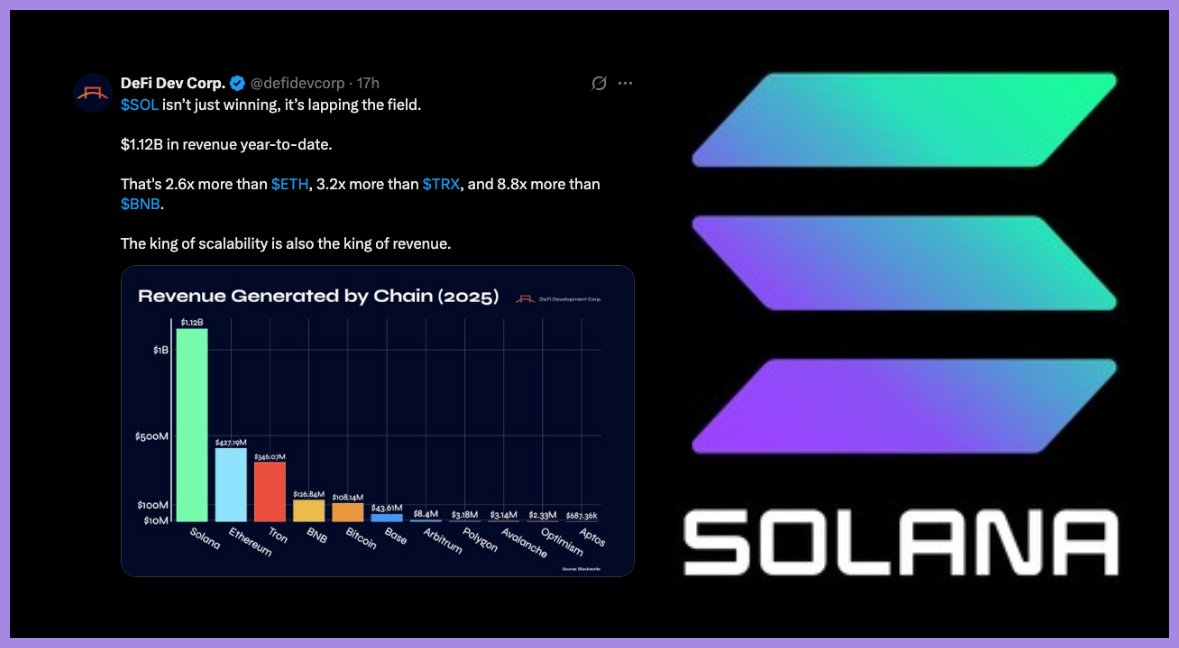
Task: Click the Grok icon on the tweet
Action: click(x=599, y=83)
